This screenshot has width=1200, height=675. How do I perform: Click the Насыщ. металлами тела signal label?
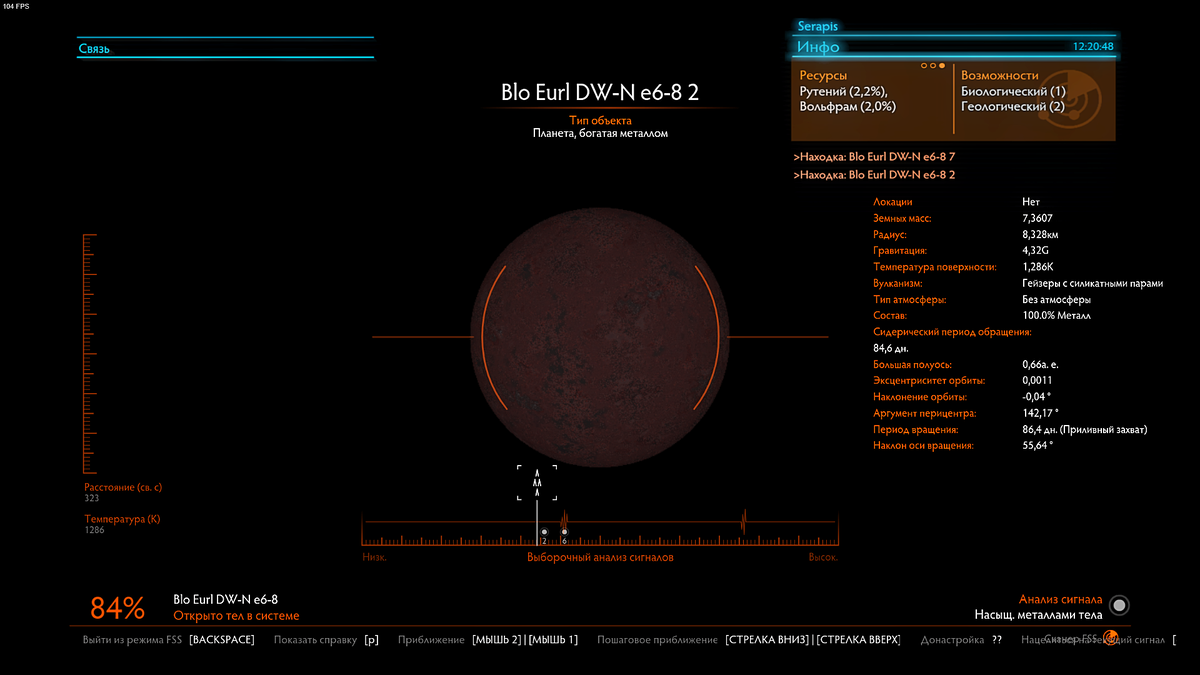[1038, 615]
